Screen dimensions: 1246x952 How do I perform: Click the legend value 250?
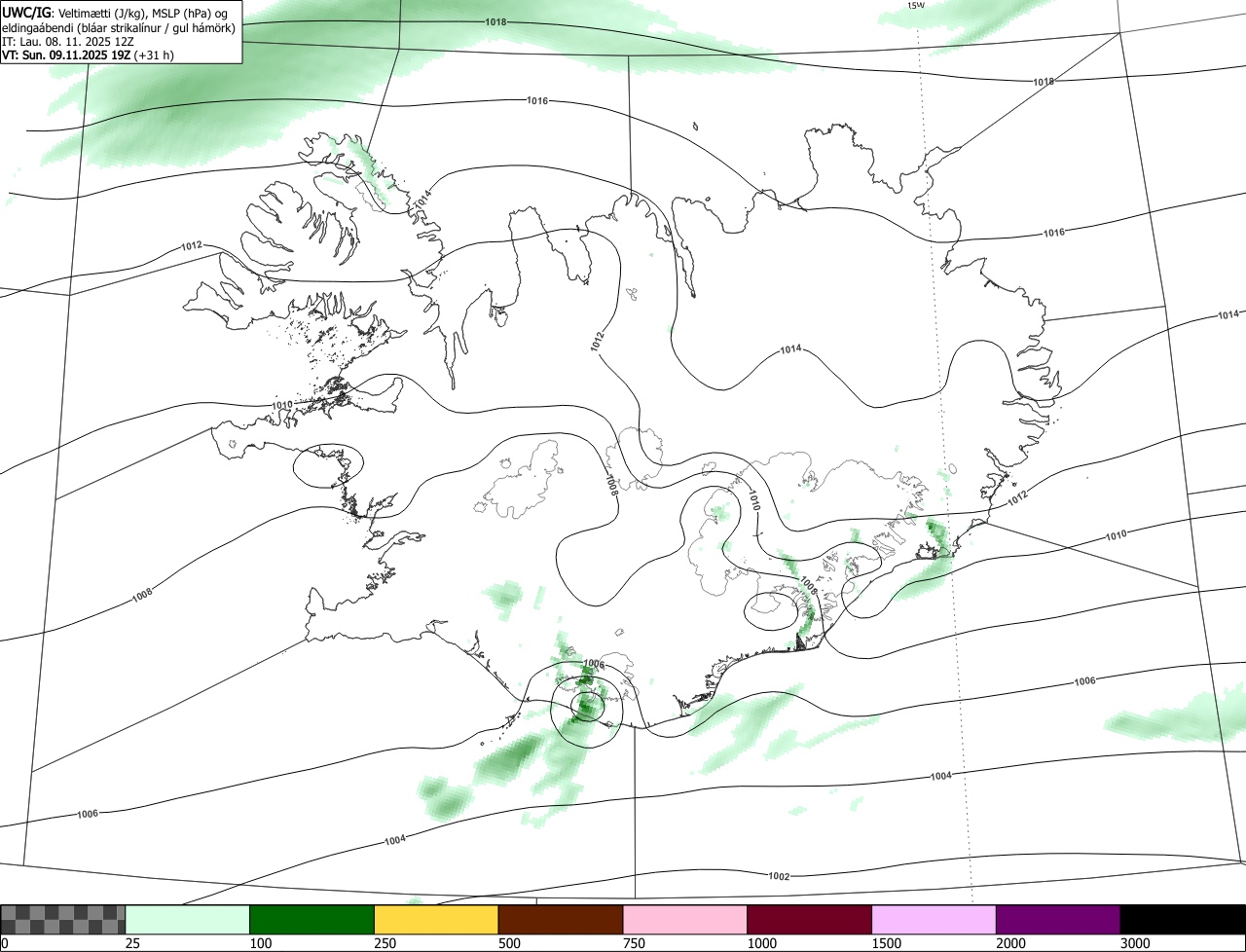click(385, 943)
